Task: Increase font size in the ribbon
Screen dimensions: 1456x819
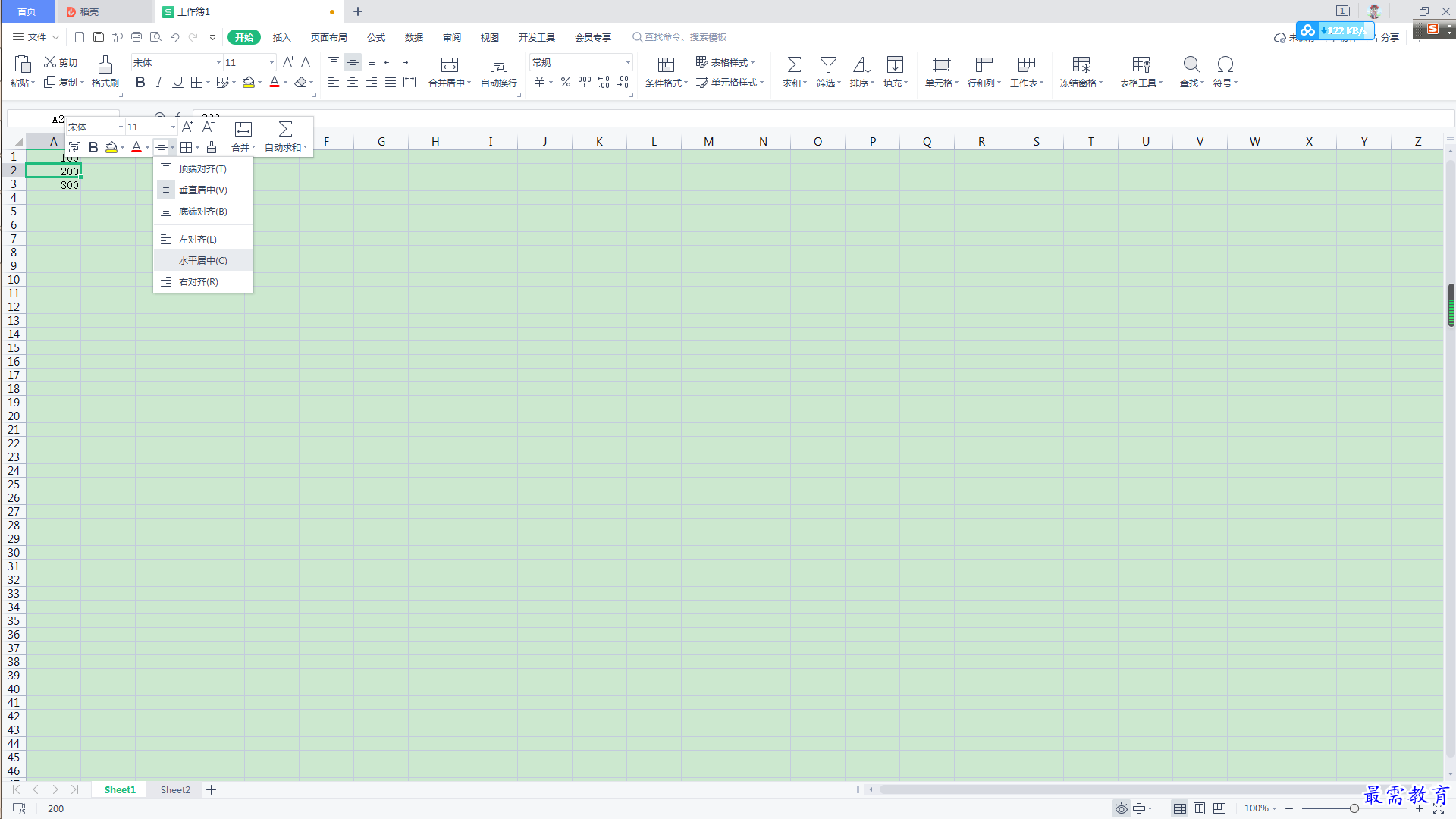Action: (x=288, y=62)
